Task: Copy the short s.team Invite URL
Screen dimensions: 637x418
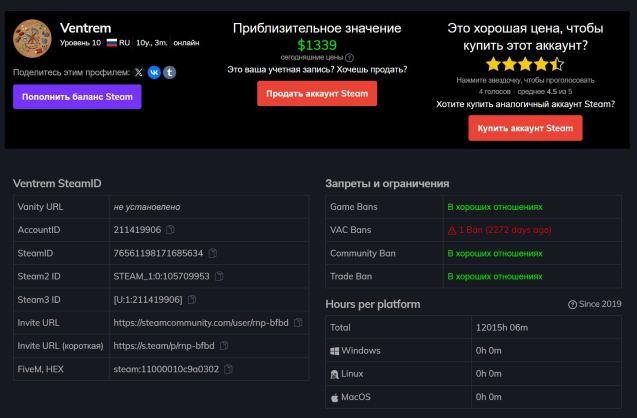Action: pos(224,346)
